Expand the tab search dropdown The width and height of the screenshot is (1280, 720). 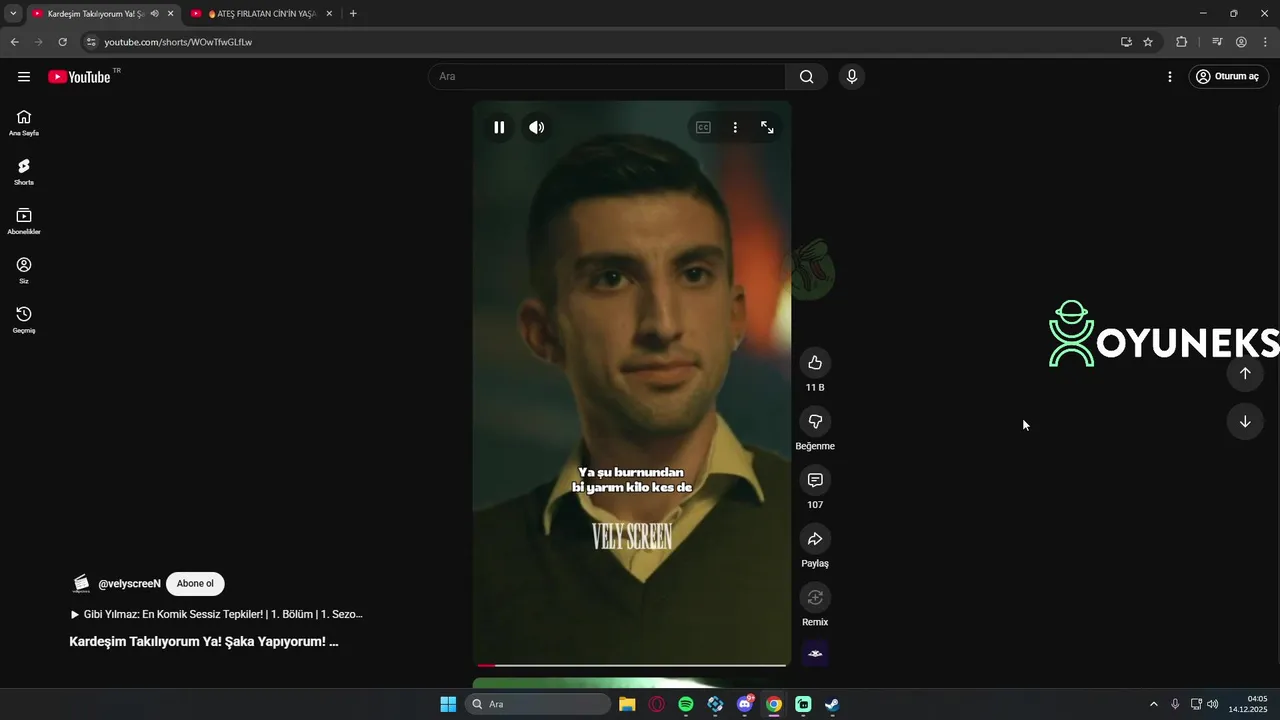[x=13, y=14]
